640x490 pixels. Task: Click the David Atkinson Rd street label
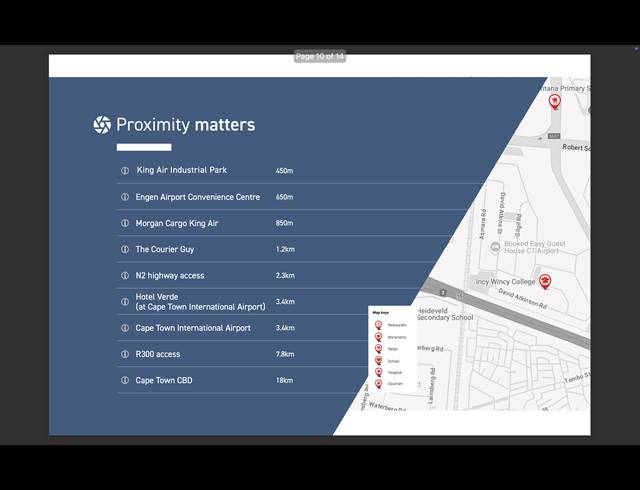[522, 298]
